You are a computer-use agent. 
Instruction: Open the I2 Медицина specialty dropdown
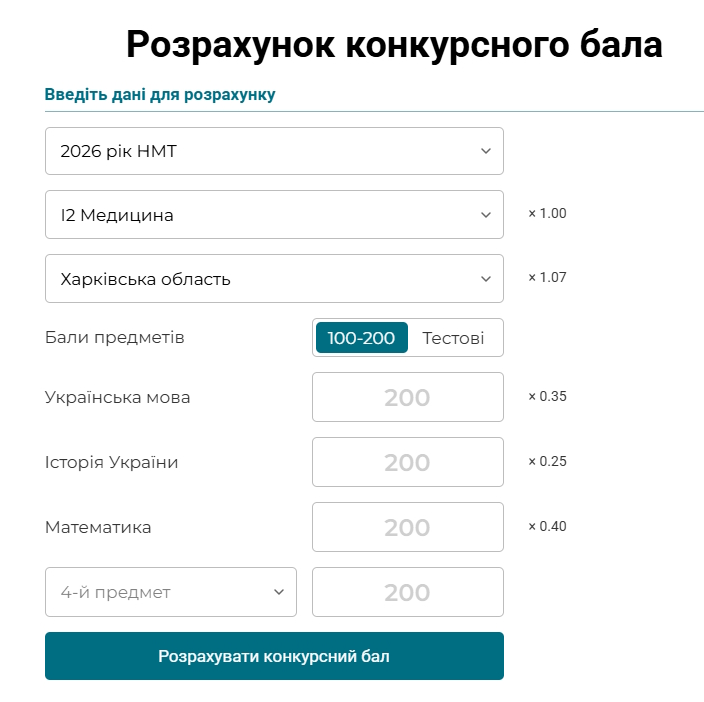pyautogui.click(x=260, y=215)
